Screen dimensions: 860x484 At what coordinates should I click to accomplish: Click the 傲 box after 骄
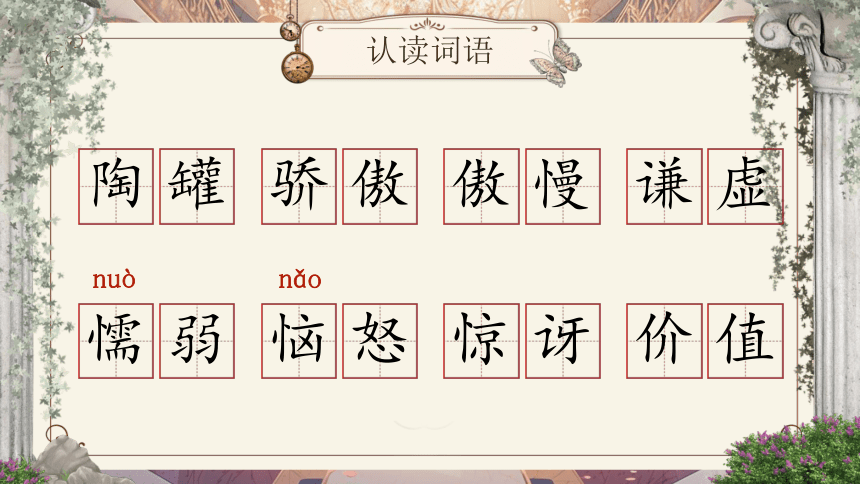pyautogui.click(x=380, y=187)
